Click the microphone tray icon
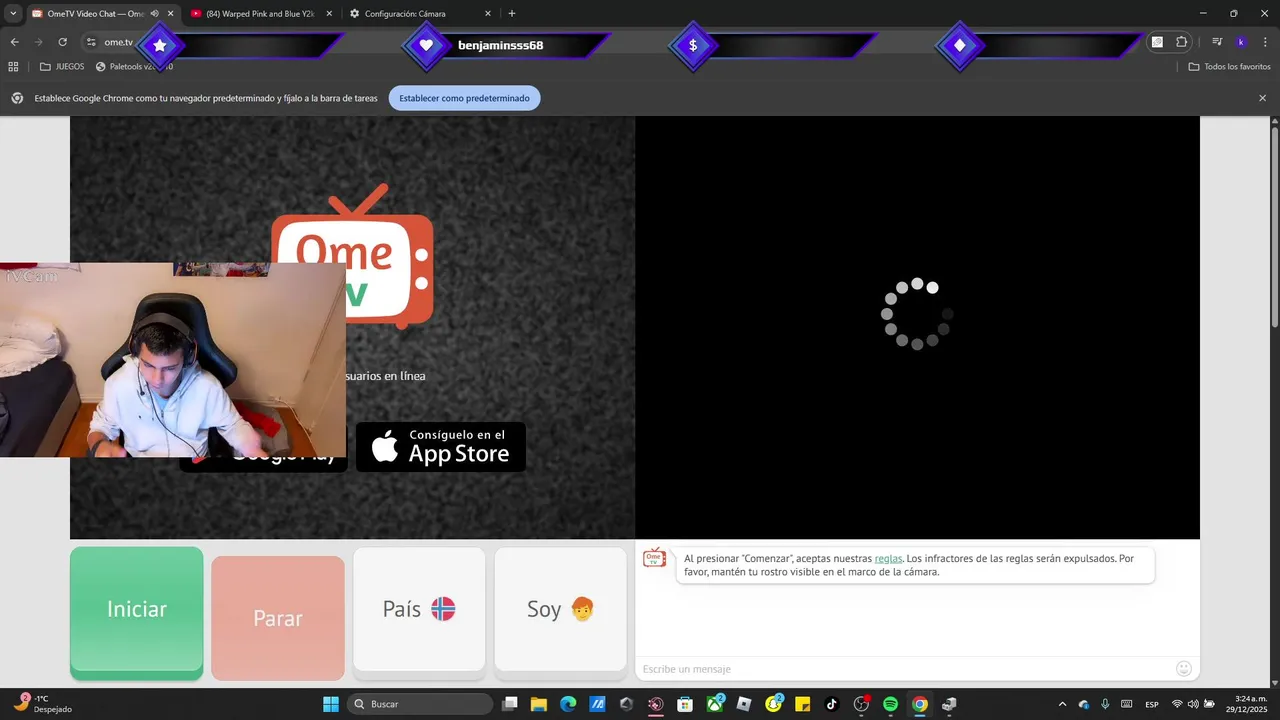 point(1105,704)
